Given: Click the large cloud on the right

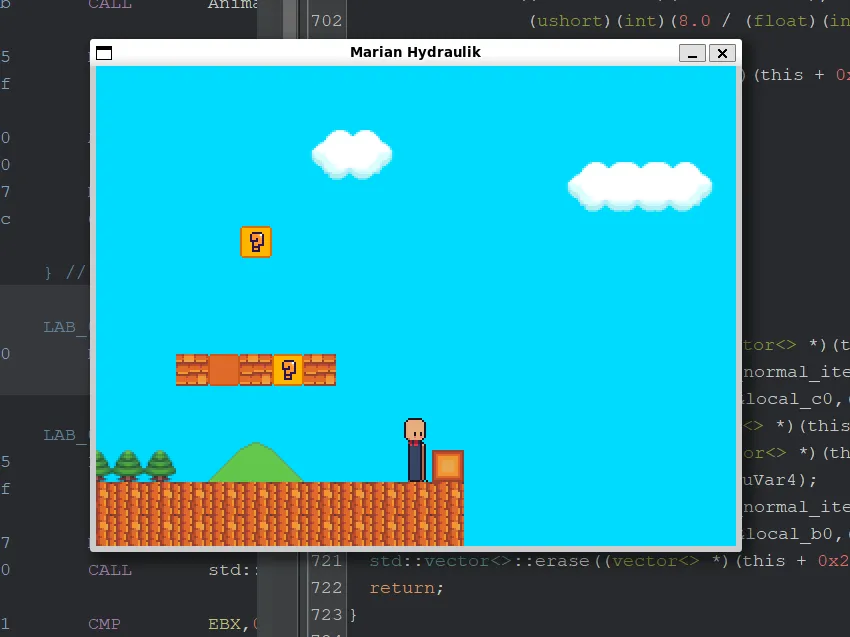Looking at the screenshot, I should [639, 186].
